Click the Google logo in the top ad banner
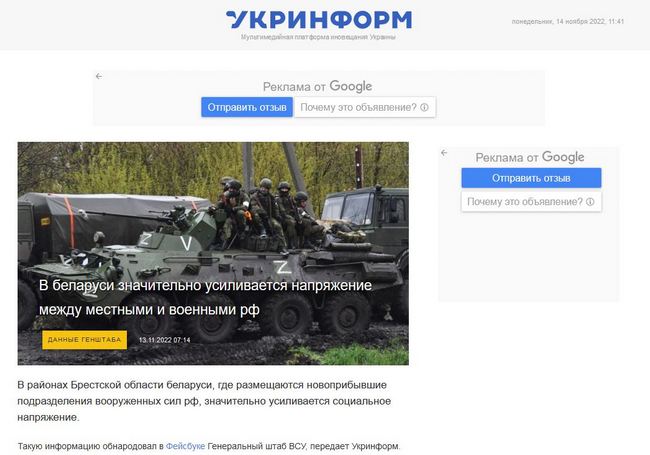This screenshot has width=650, height=455. [351, 87]
